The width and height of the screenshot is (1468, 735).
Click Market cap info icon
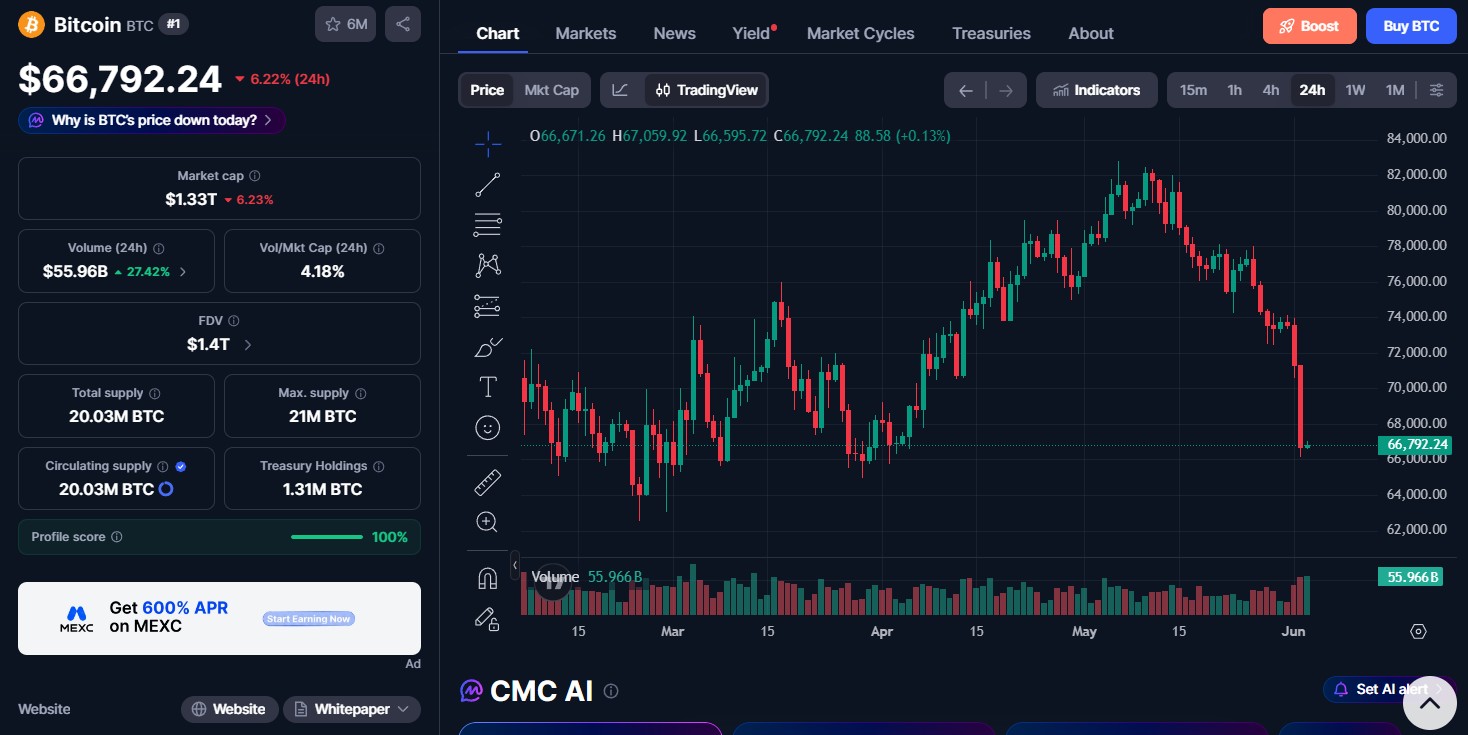click(x=255, y=176)
